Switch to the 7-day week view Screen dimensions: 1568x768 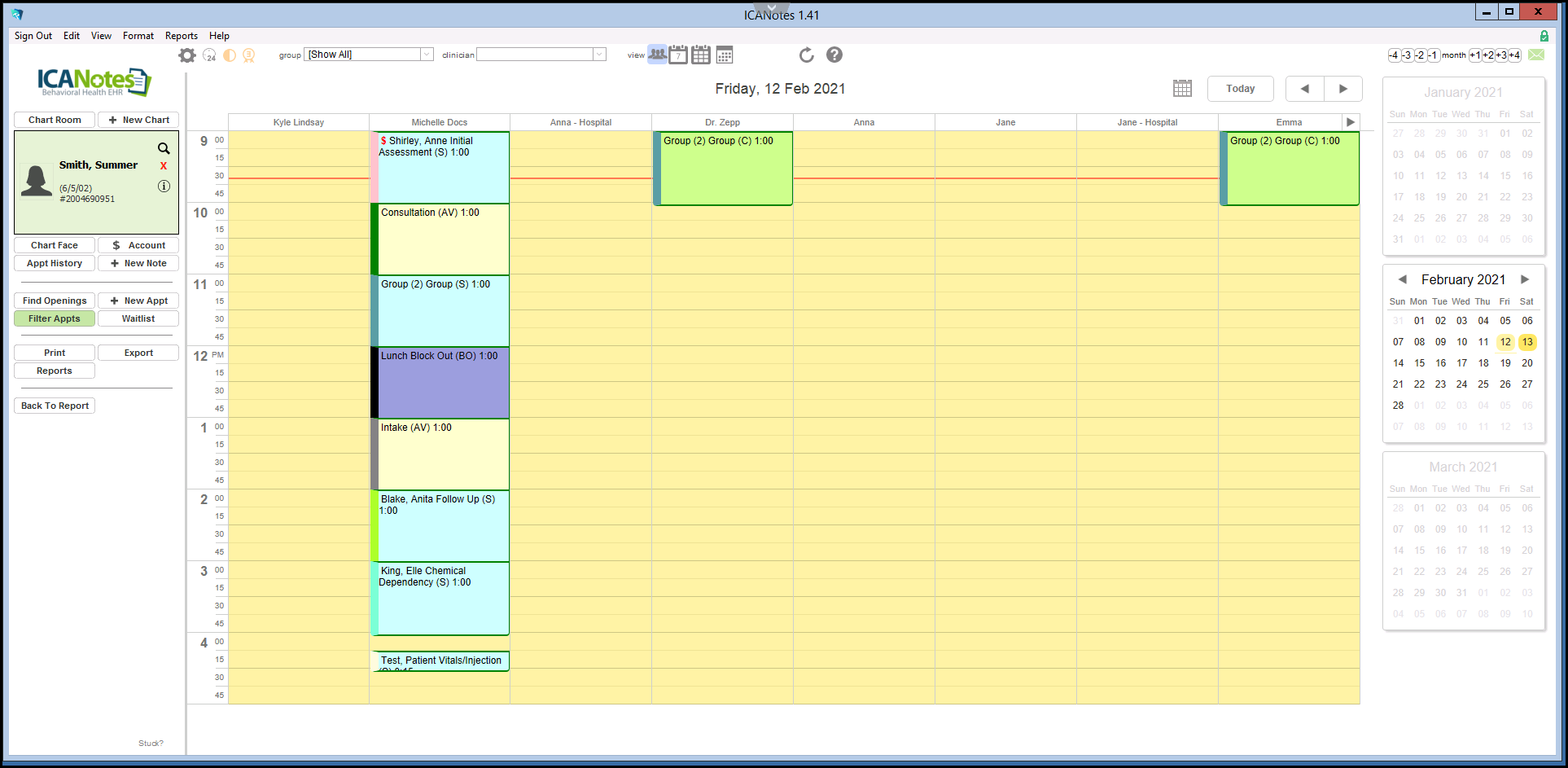(678, 55)
